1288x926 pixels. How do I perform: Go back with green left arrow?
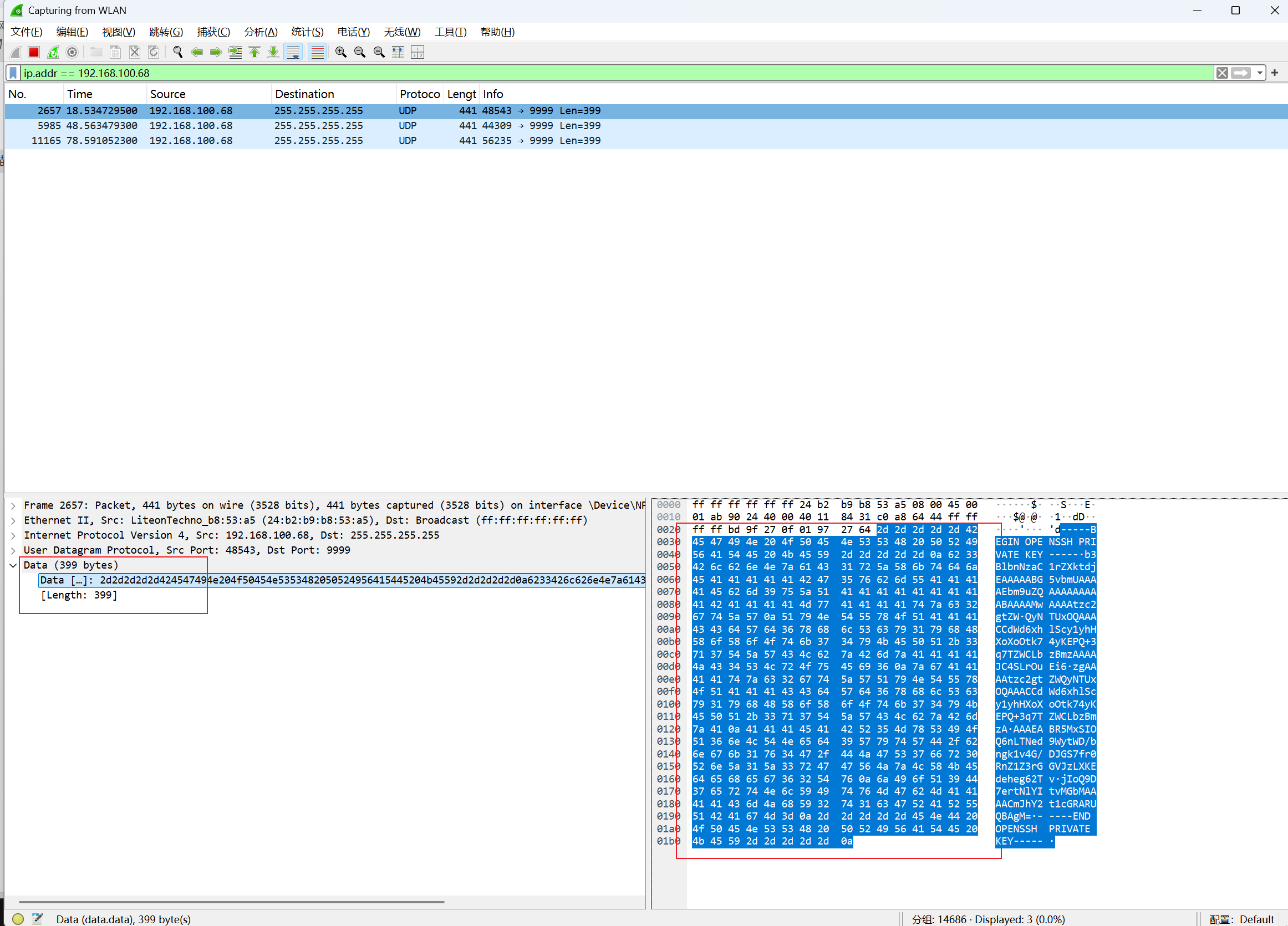[197, 52]
